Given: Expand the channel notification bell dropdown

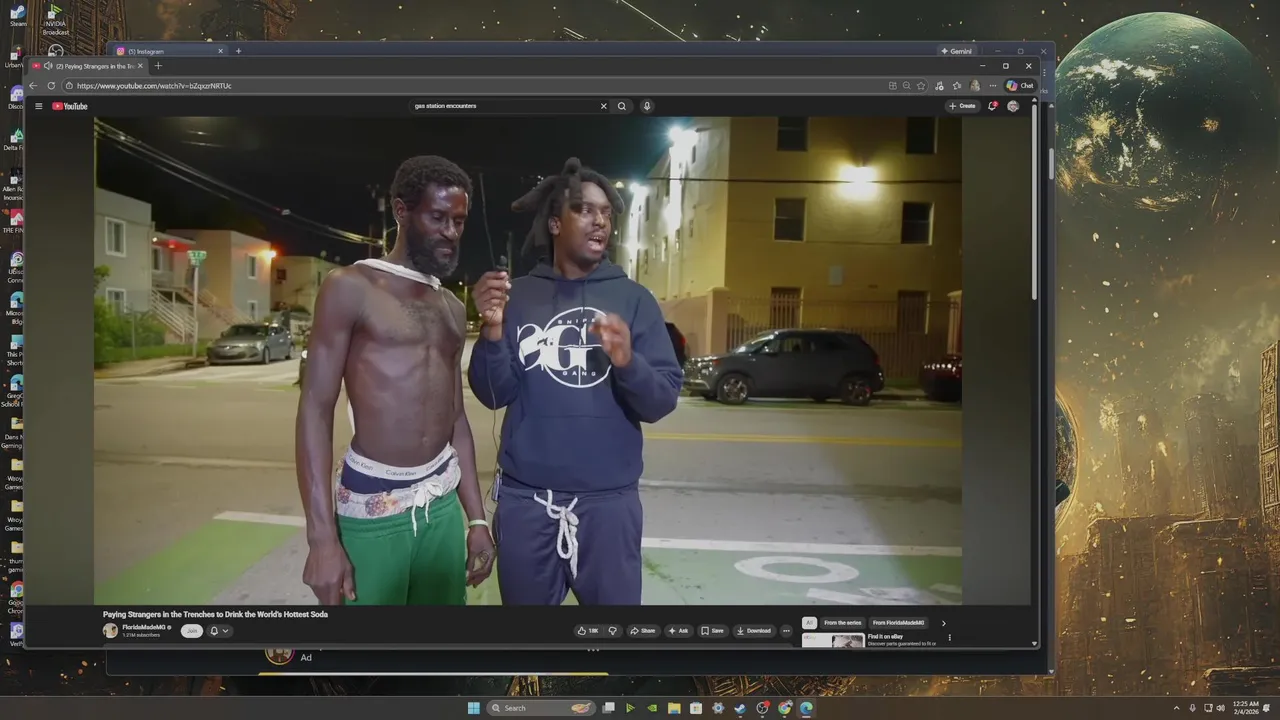Looking at the screenshot, I should click(x=220, y=631).
